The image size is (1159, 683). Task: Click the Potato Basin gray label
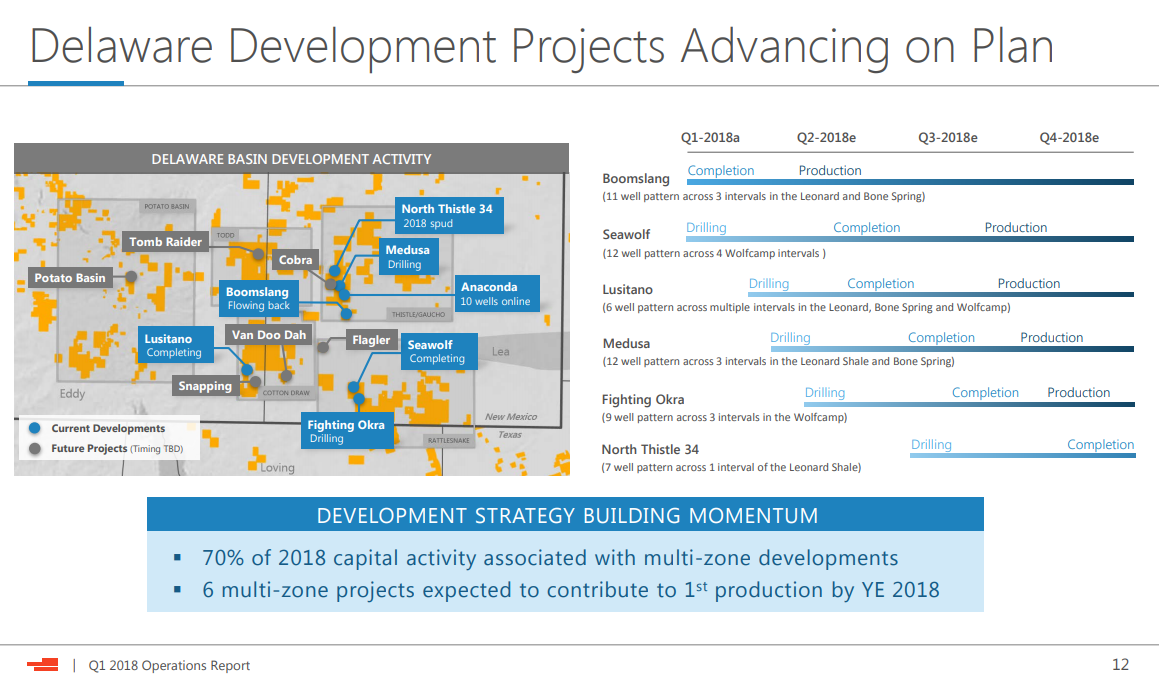(69, 278)
